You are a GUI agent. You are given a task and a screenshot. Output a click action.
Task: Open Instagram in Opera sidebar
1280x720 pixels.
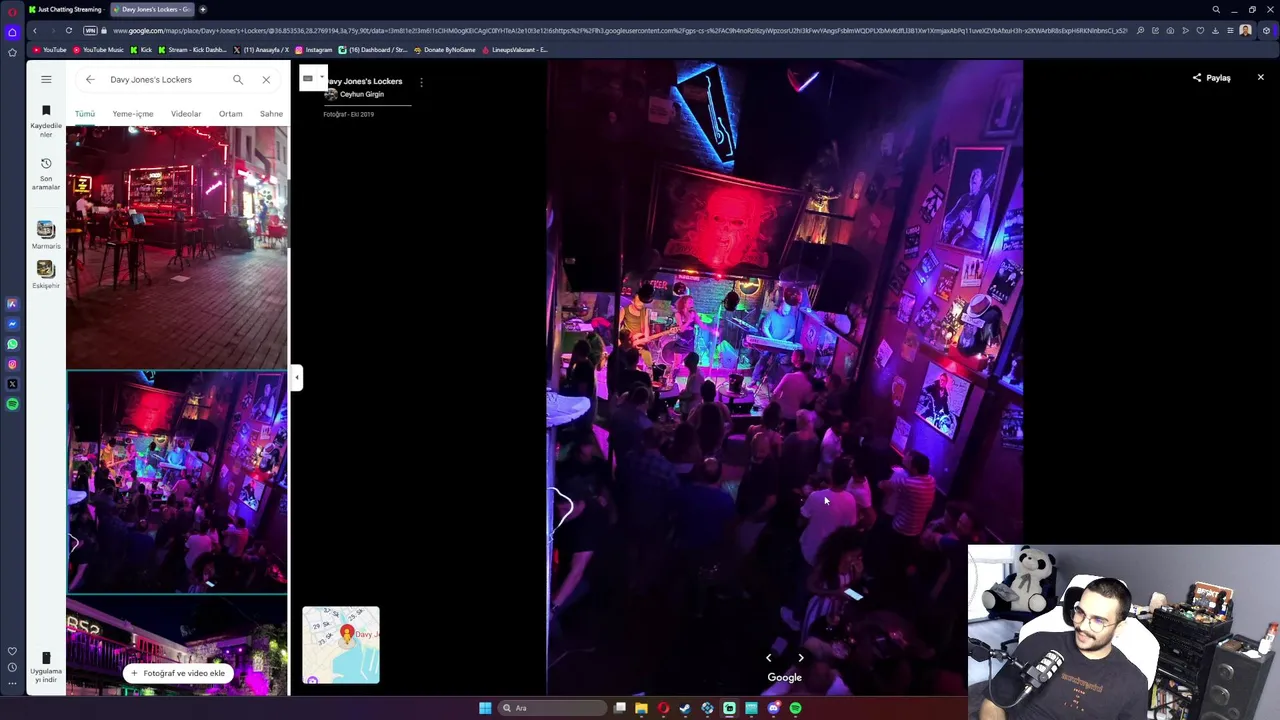12,364
